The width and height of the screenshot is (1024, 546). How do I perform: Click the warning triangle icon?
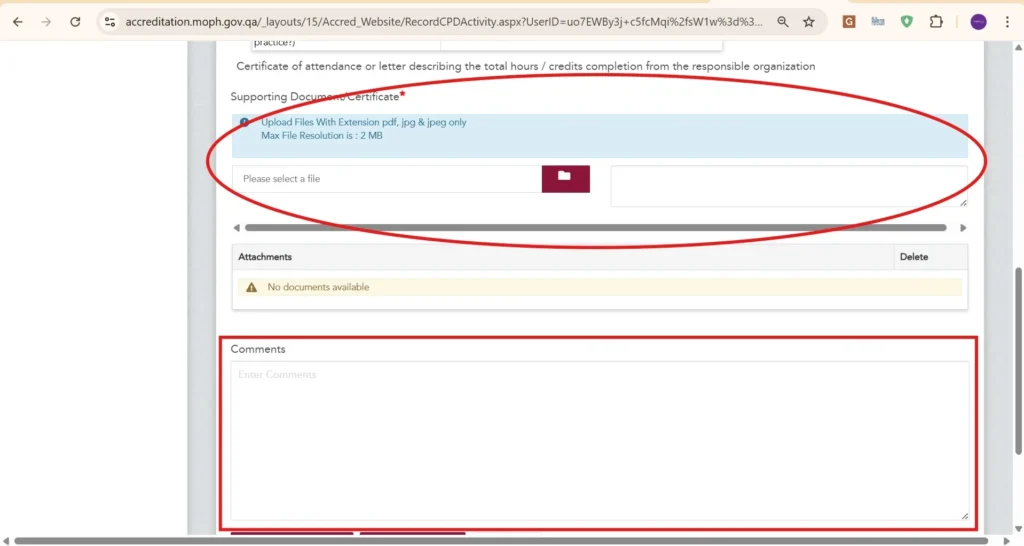tap(251, 287)
